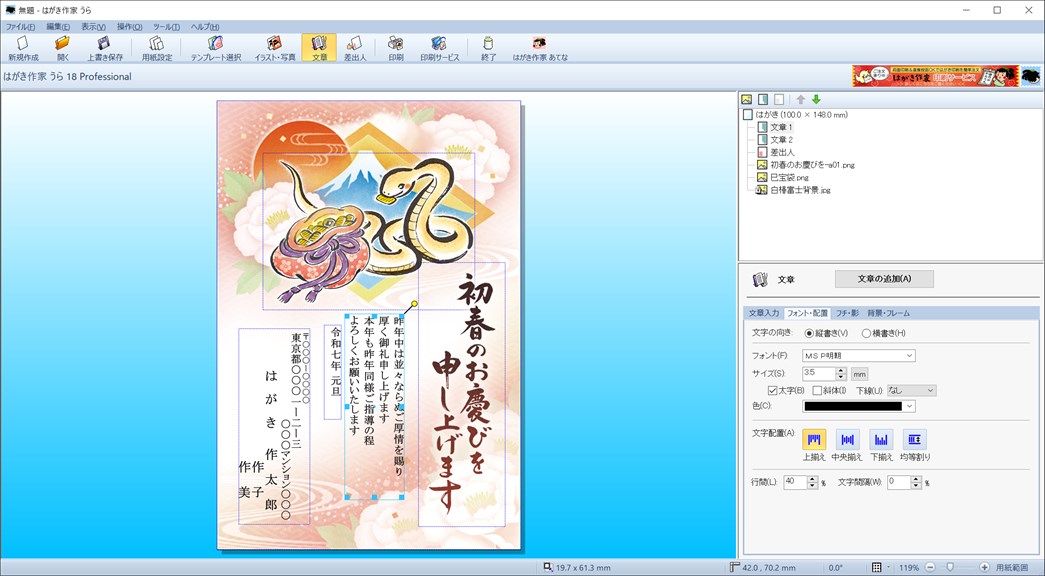This screenshot has width=1045, height=576.
Task: Select 縦書き vertical writing radio button
Action: [809, 333]
